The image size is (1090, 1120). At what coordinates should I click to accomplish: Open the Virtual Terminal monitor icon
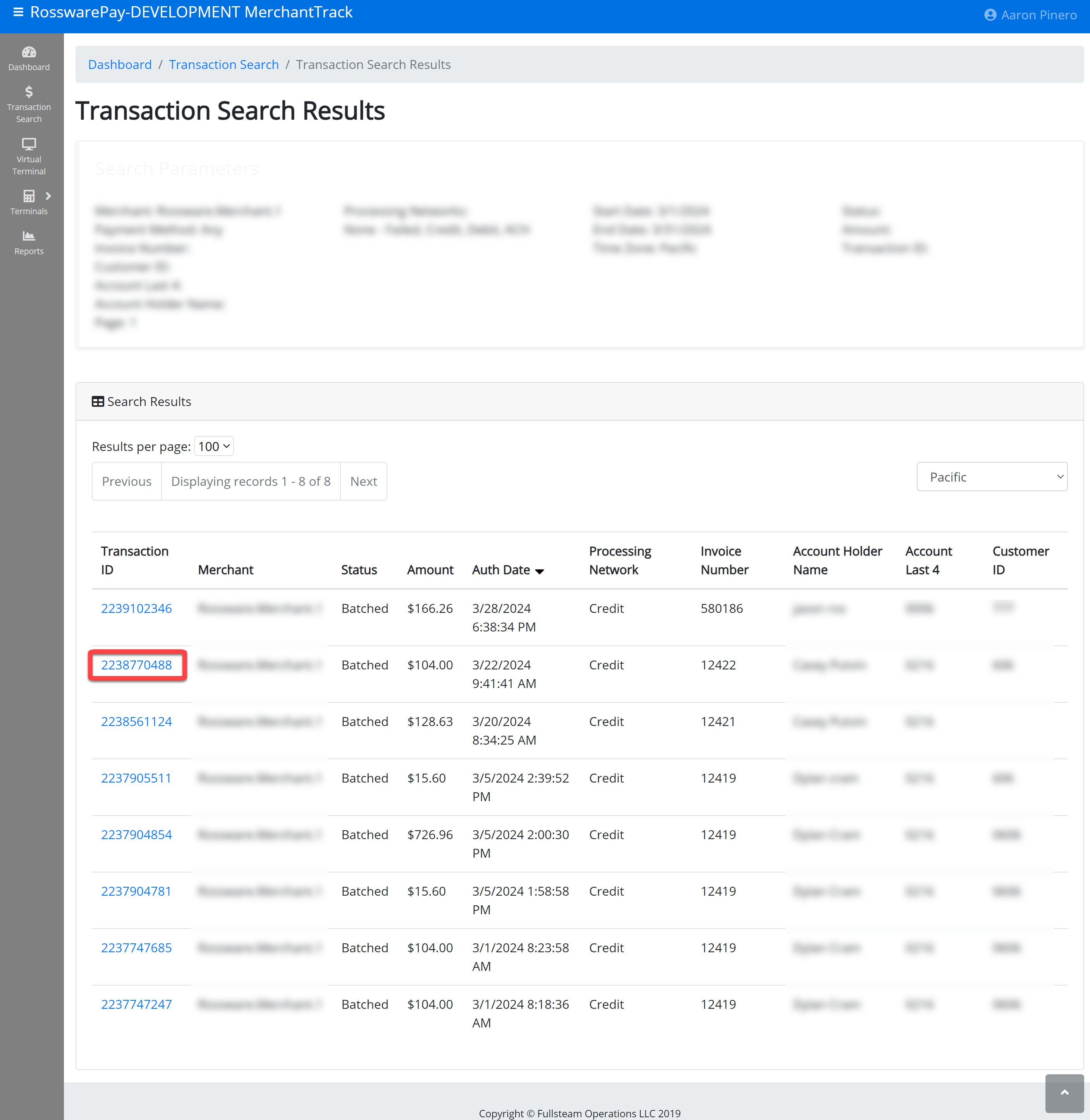click(29, 144)
